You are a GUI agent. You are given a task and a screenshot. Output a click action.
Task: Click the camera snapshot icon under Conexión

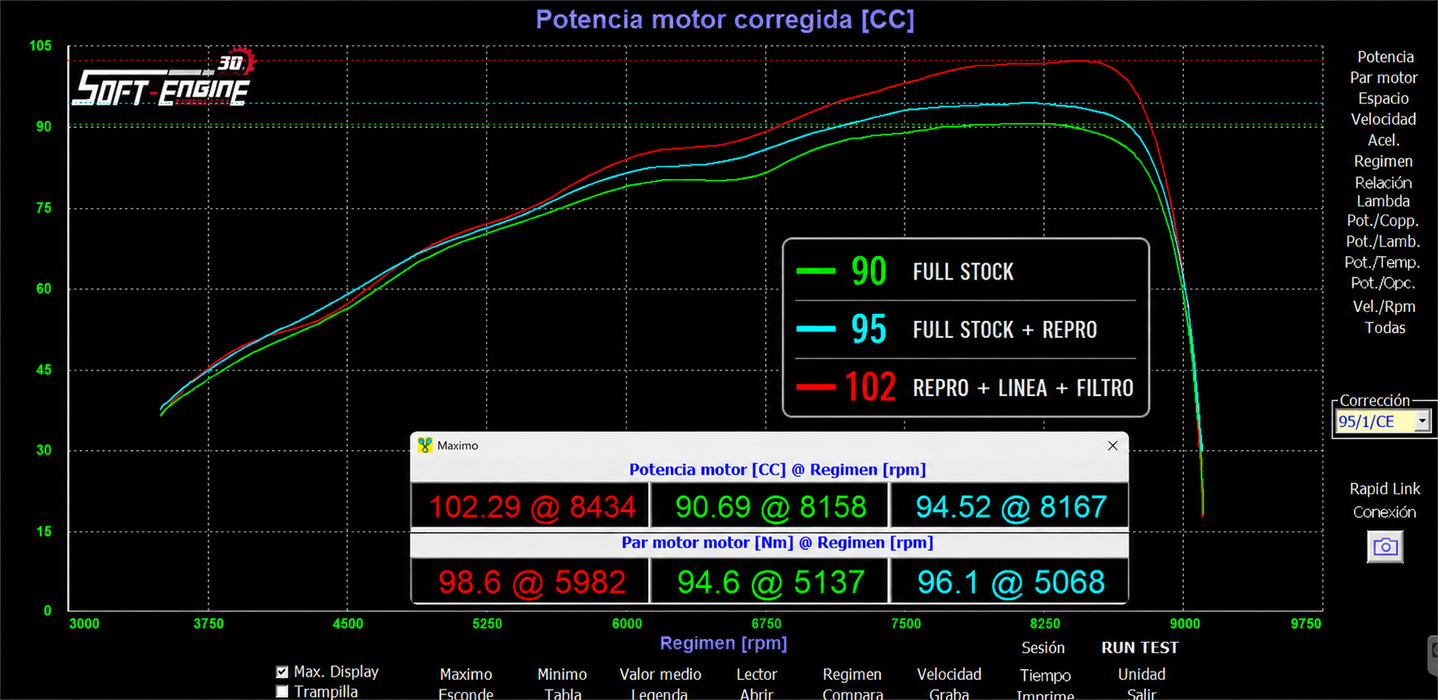click(1385, 547)
